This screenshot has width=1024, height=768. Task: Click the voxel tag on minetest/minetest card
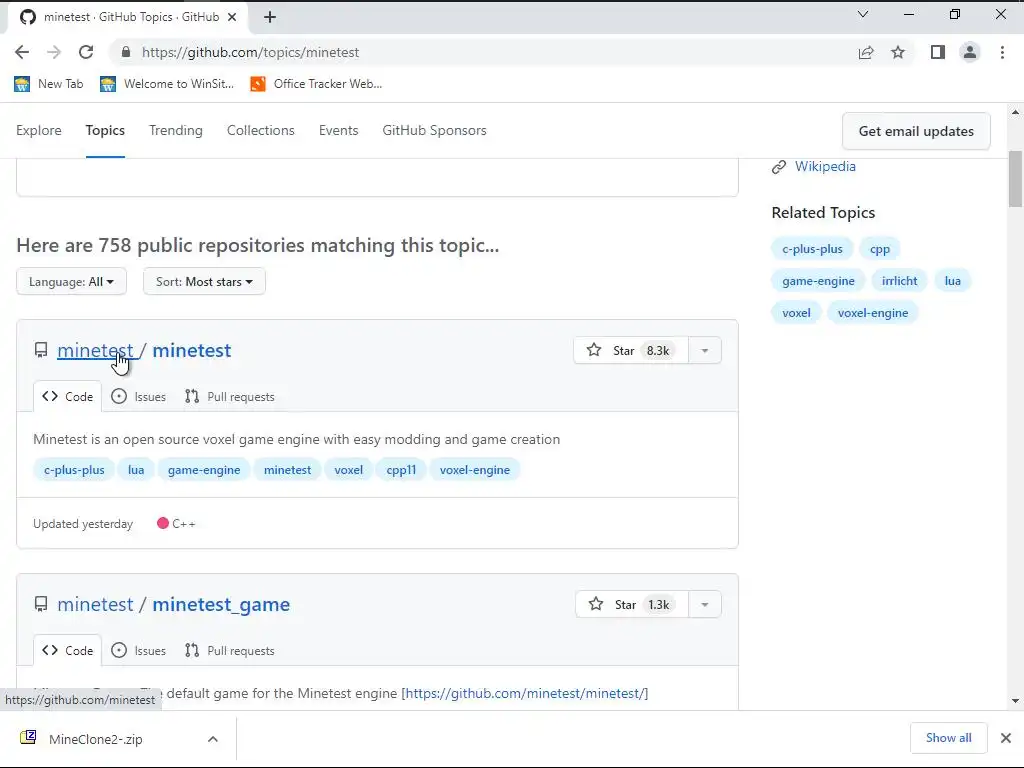coord(348,470)
